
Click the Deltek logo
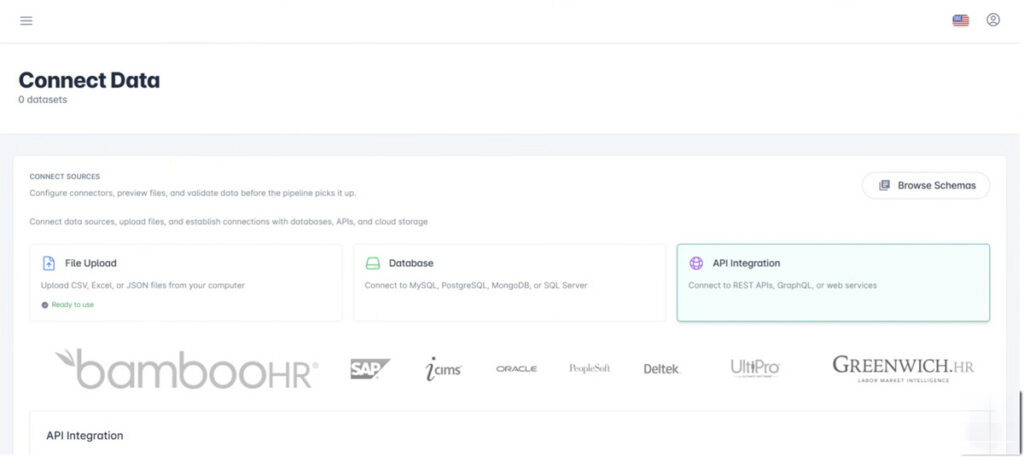tap(661, 369)
